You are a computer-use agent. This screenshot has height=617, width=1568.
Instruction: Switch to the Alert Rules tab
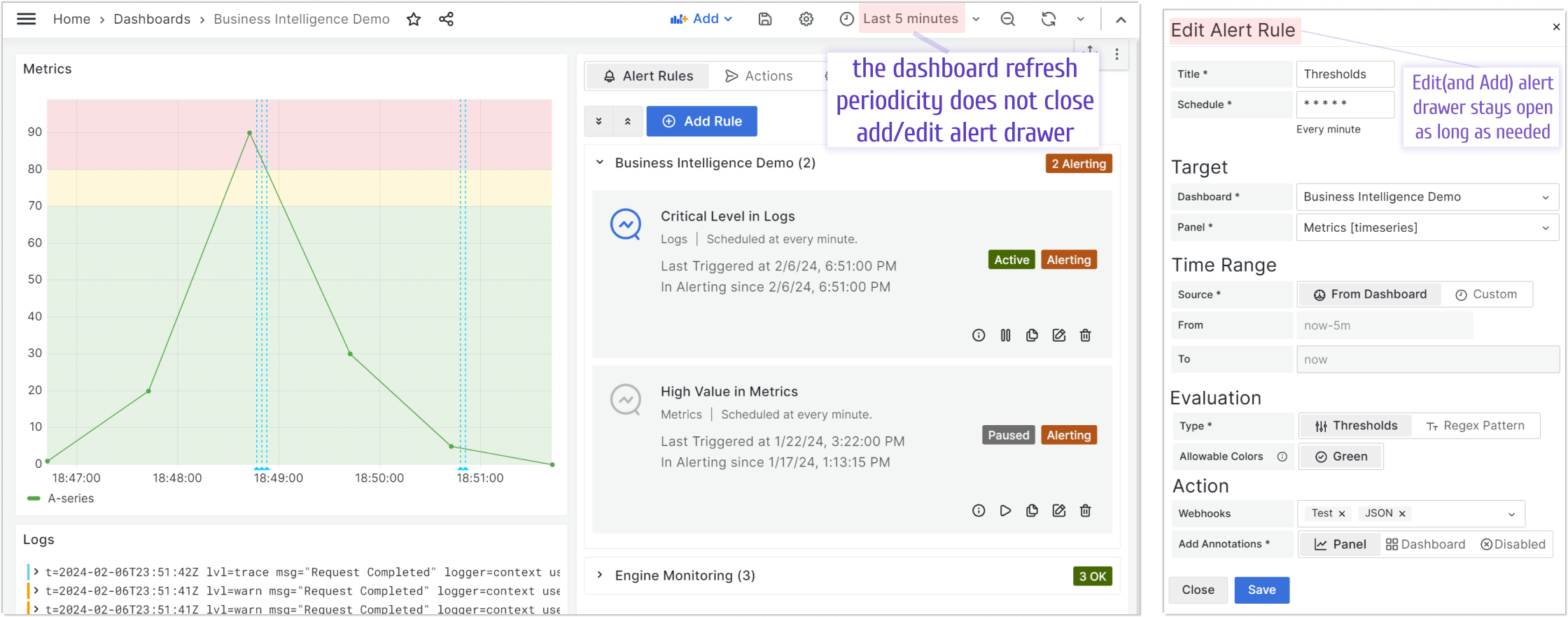pos(648,76)
